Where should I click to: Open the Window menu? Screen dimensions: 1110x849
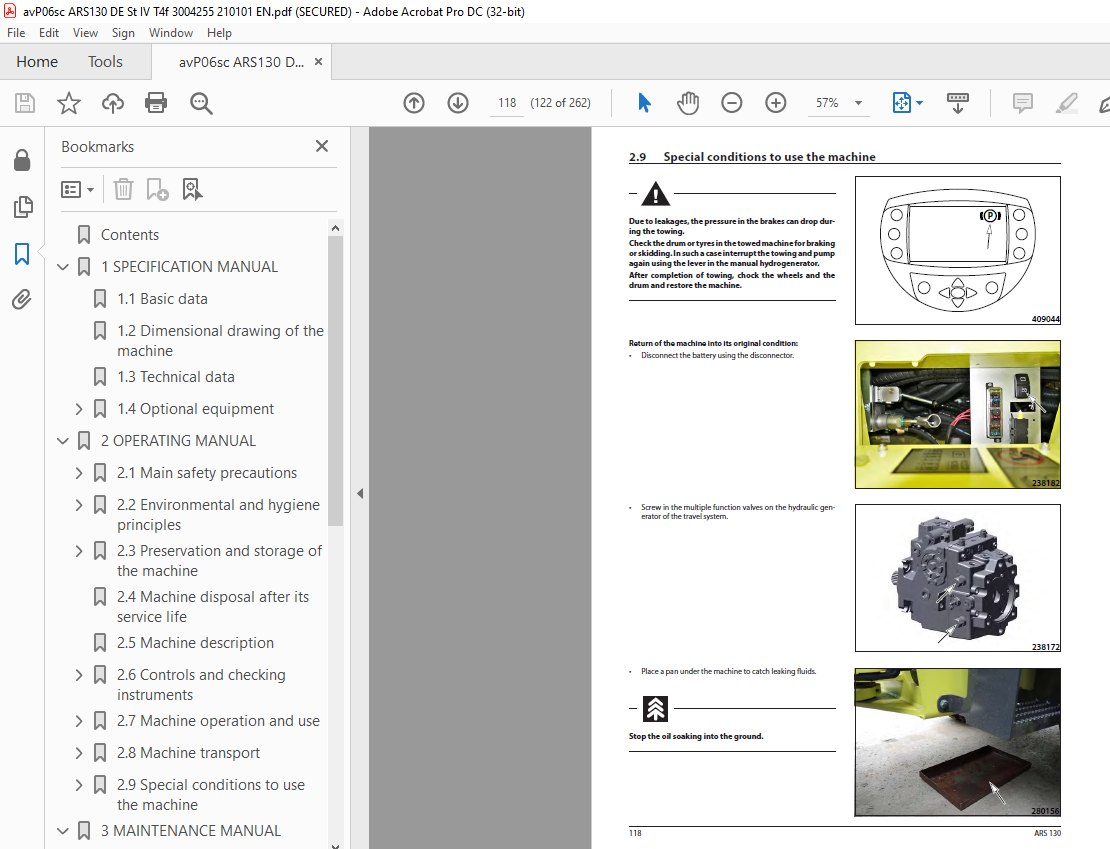click(171, 33)
